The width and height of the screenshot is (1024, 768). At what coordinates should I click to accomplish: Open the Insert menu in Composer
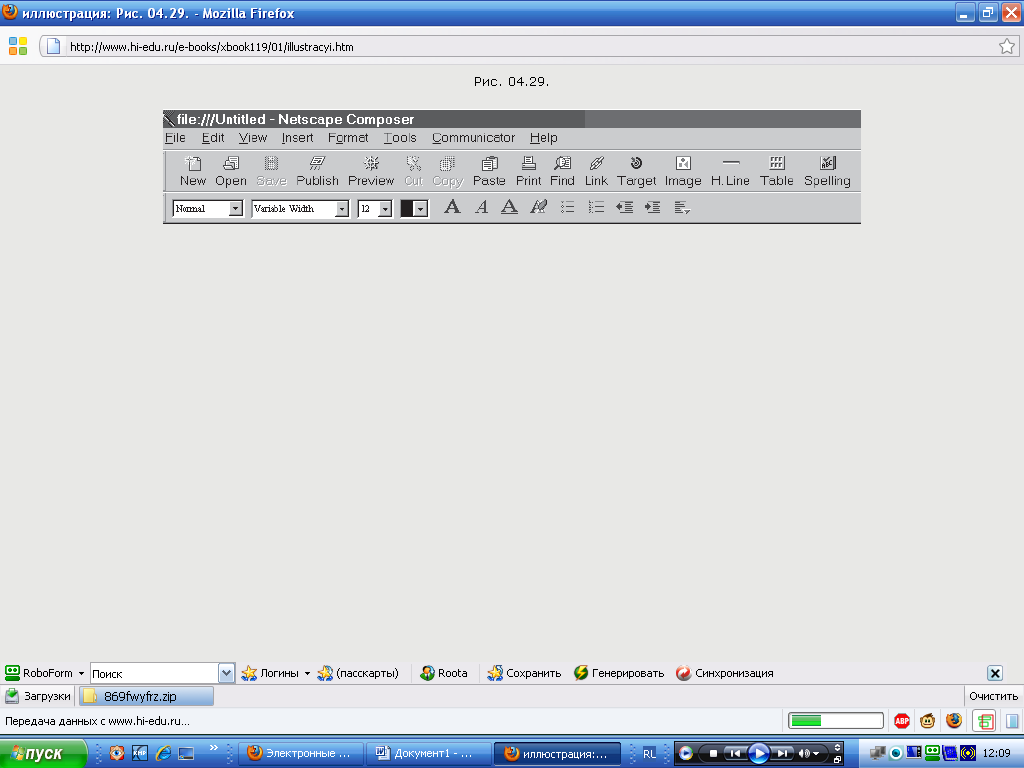click(x=297, y=138)
